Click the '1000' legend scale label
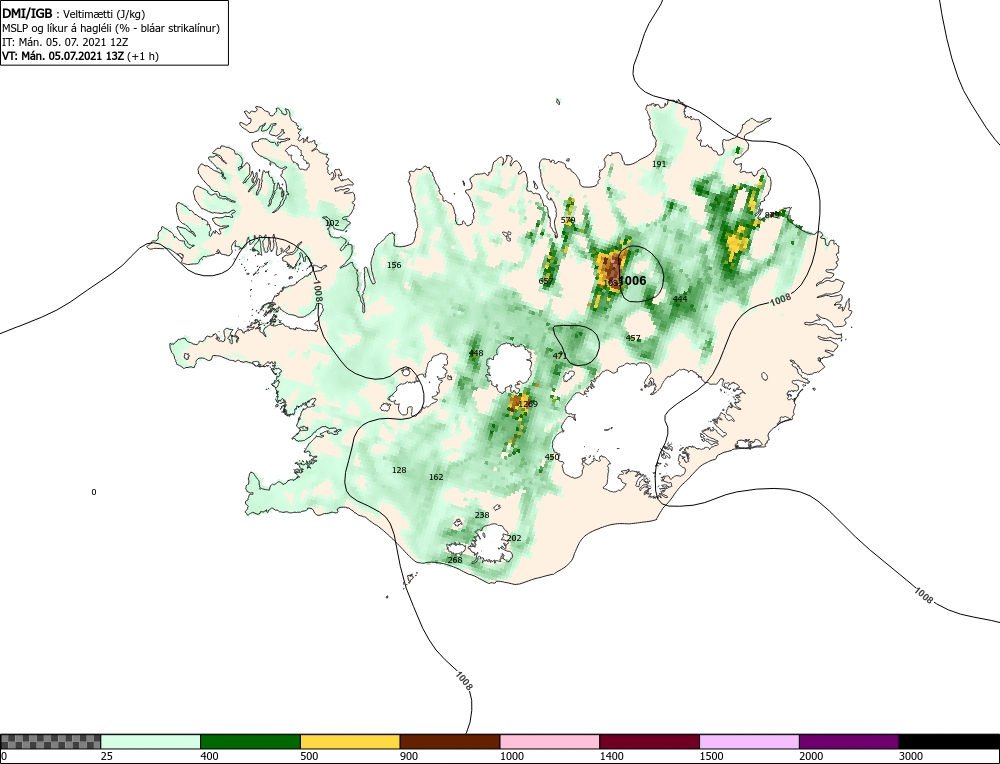Image resolution: width=1000 pixels, height=764 pixels. [511, 756]
